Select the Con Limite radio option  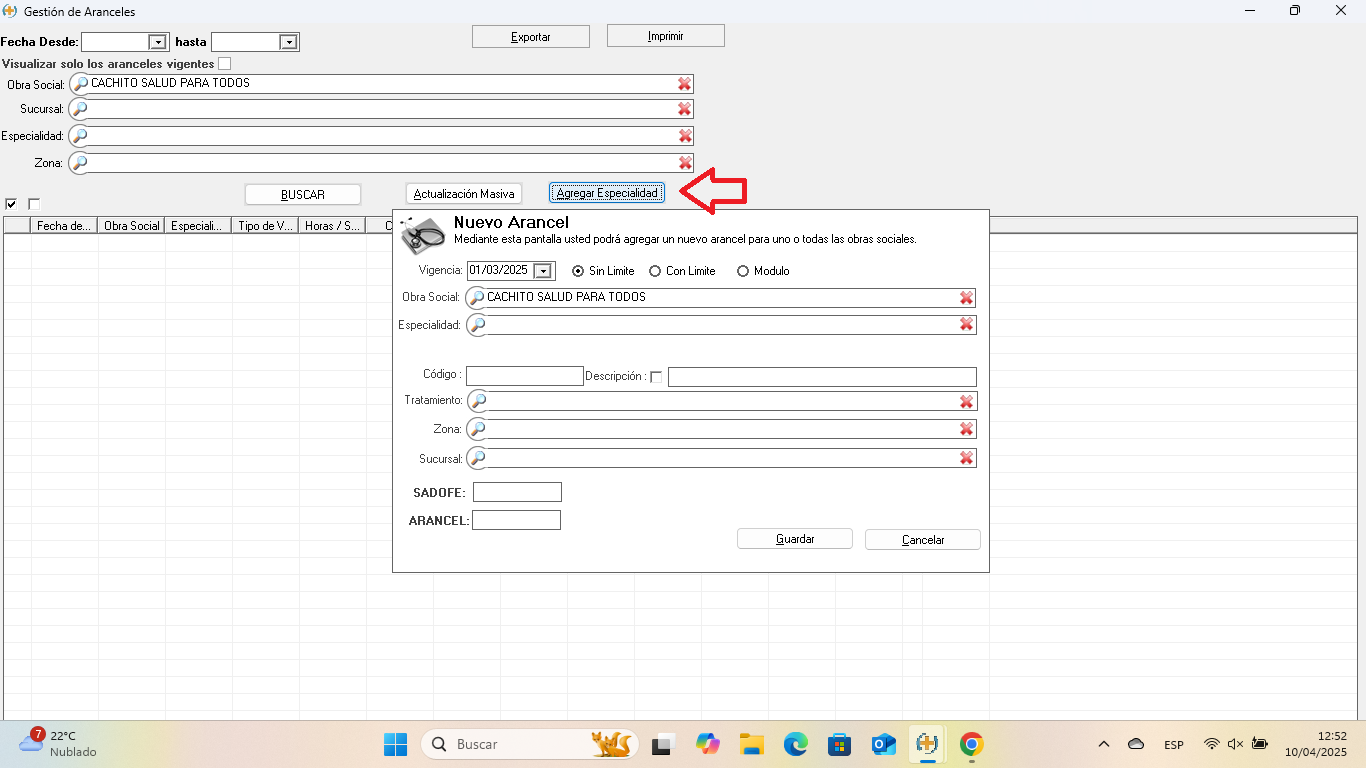655,271
